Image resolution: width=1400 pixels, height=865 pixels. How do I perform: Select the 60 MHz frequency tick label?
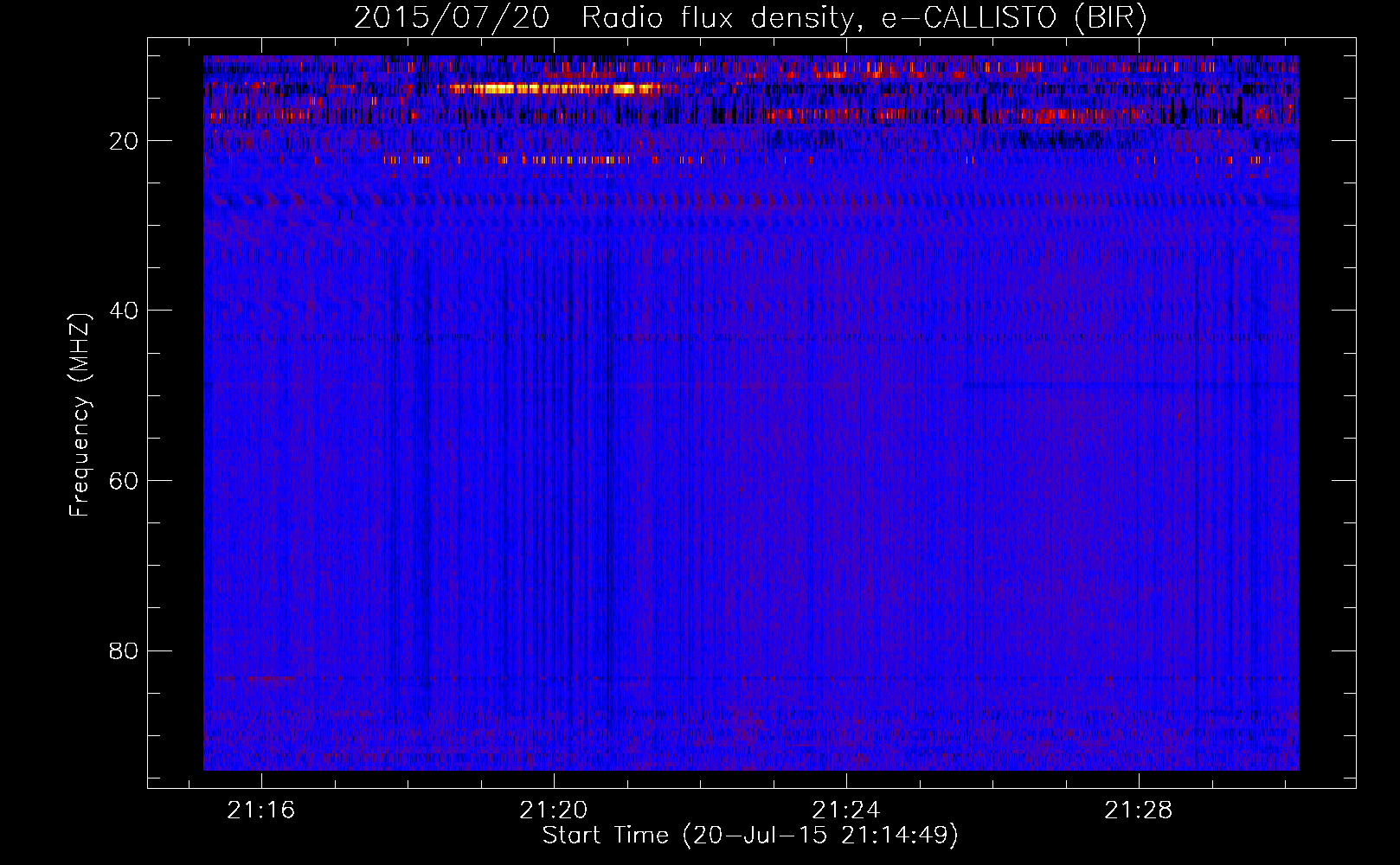point(124,481)
